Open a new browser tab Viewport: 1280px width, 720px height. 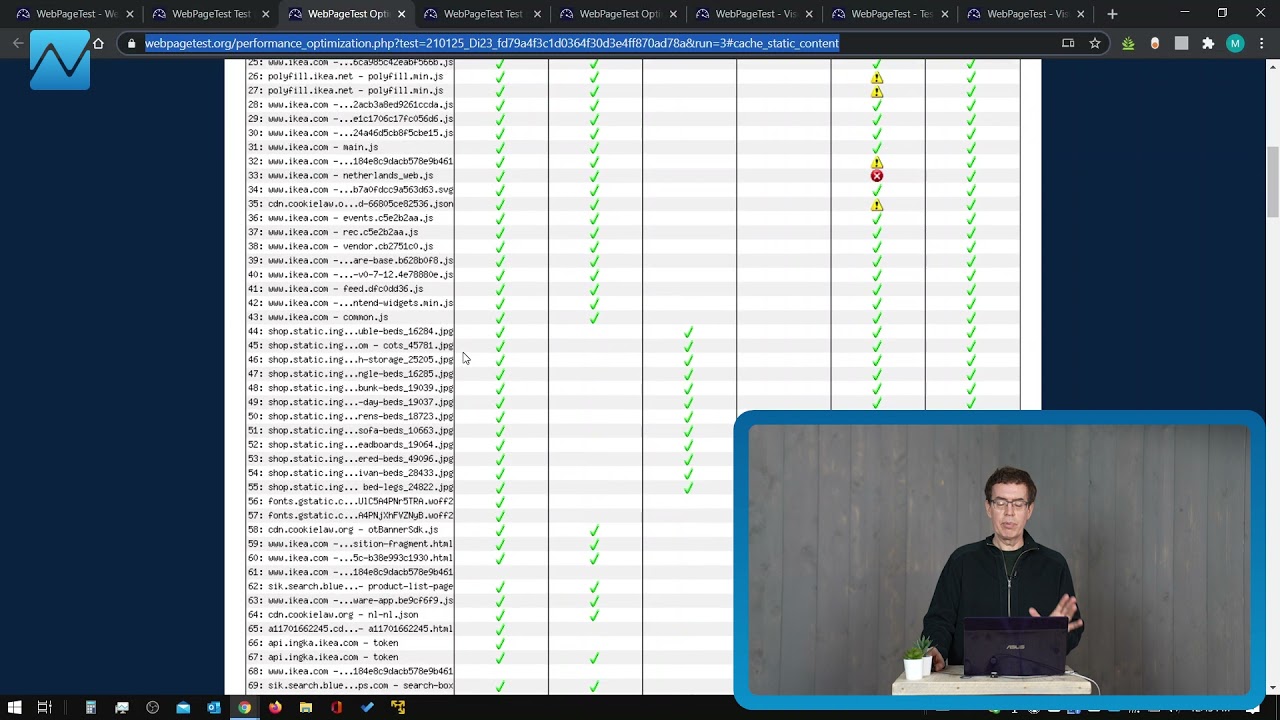1112,14
